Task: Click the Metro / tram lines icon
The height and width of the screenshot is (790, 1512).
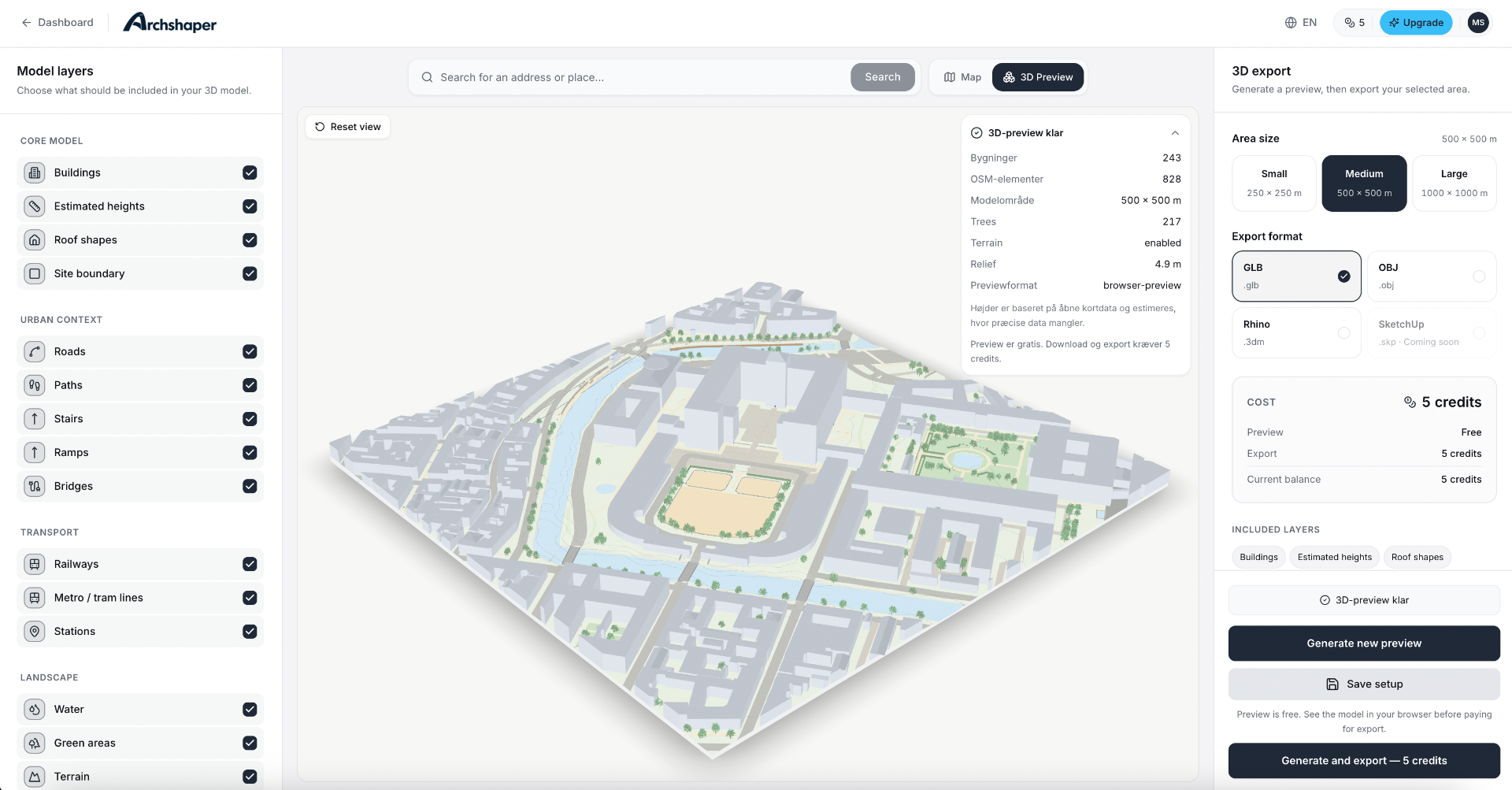Action: tap(35, 598)
